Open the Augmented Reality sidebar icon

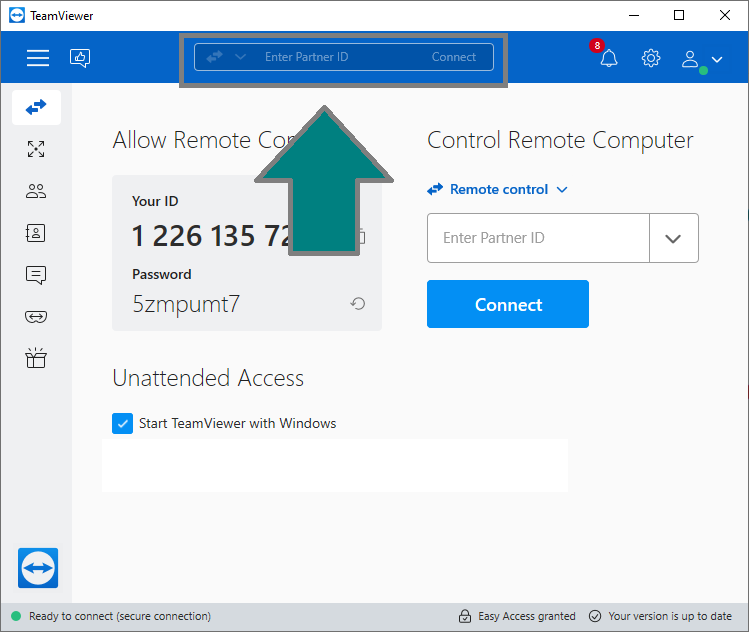tap(36, 317)
